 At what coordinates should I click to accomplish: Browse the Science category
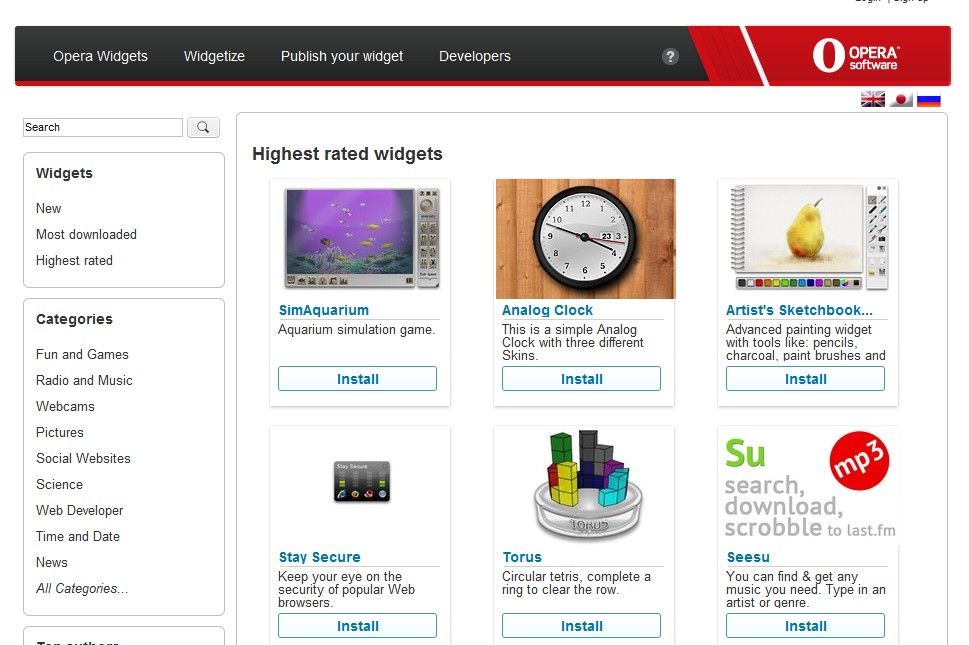click(59, 484)
